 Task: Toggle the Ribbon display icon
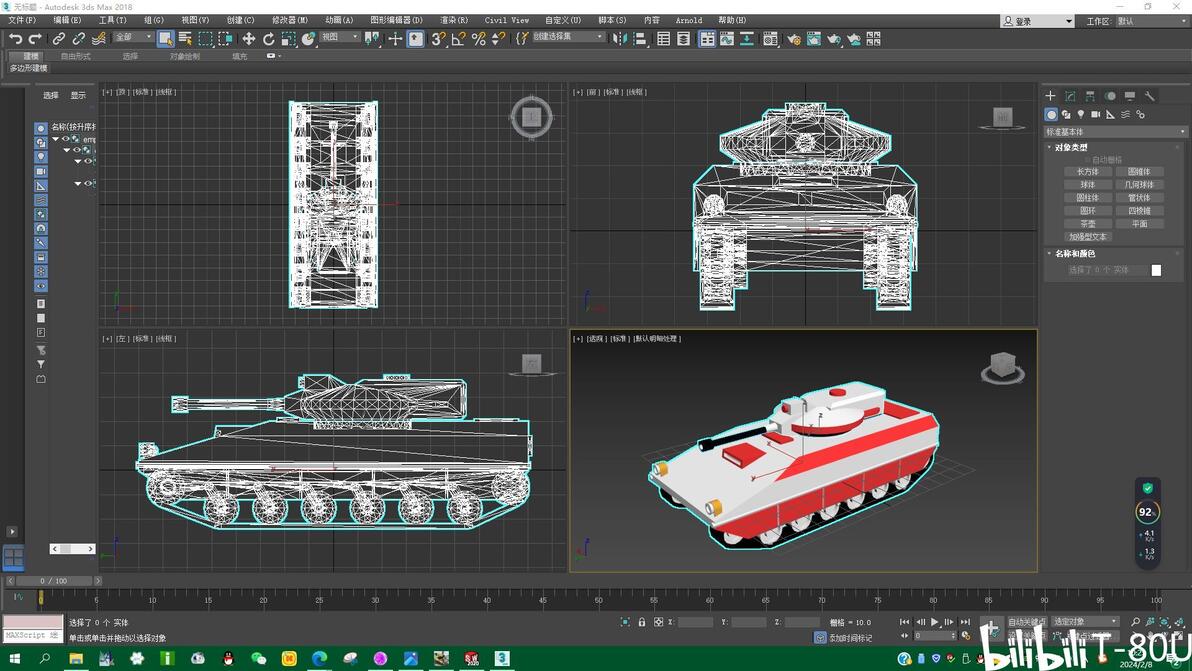[707, 39]
